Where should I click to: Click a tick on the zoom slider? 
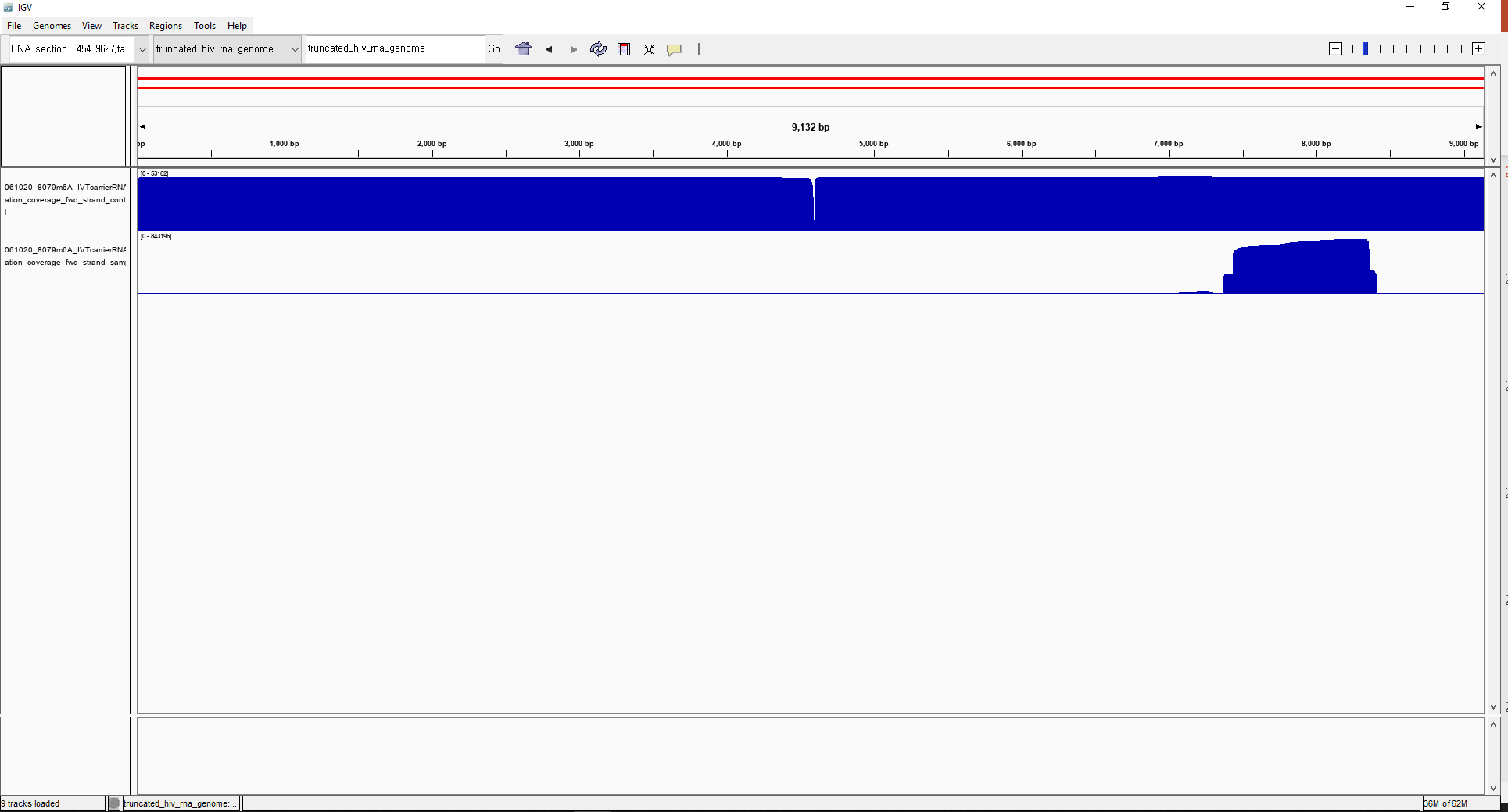[1406, 48]
